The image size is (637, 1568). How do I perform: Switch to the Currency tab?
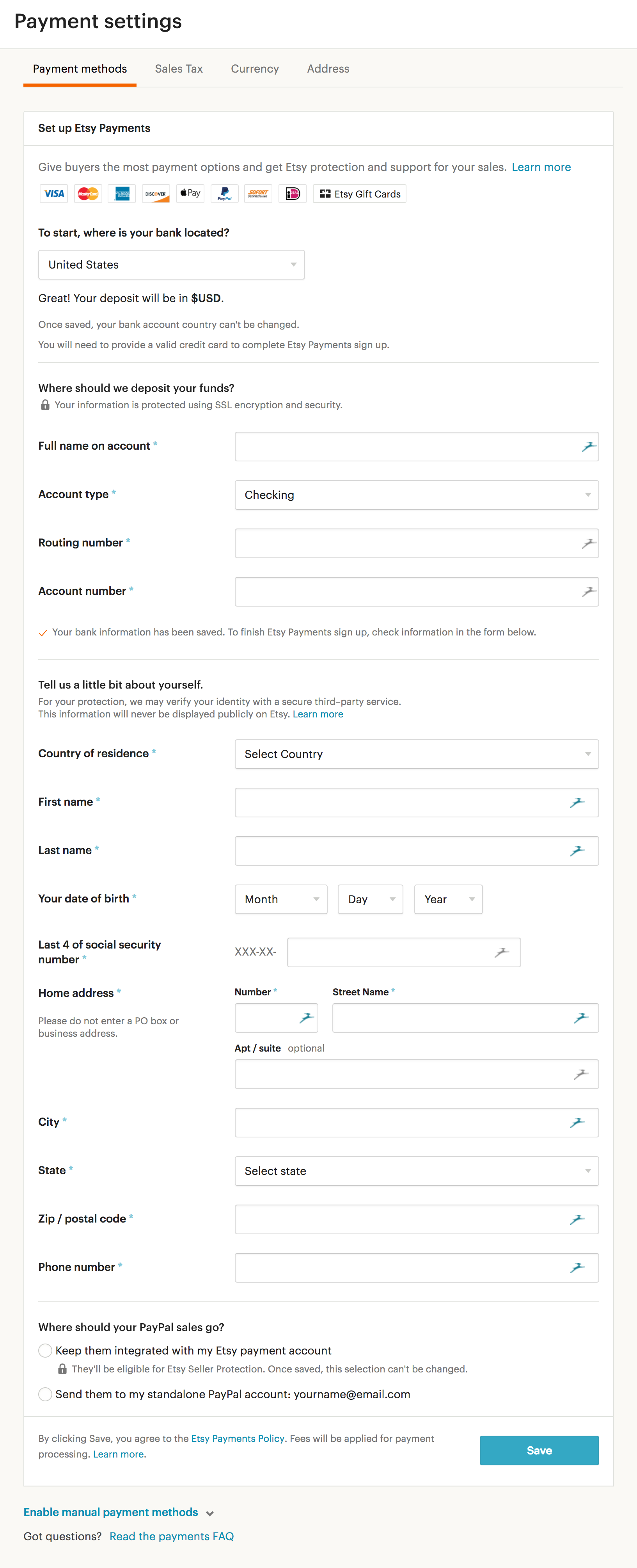[x=255, y=69]
